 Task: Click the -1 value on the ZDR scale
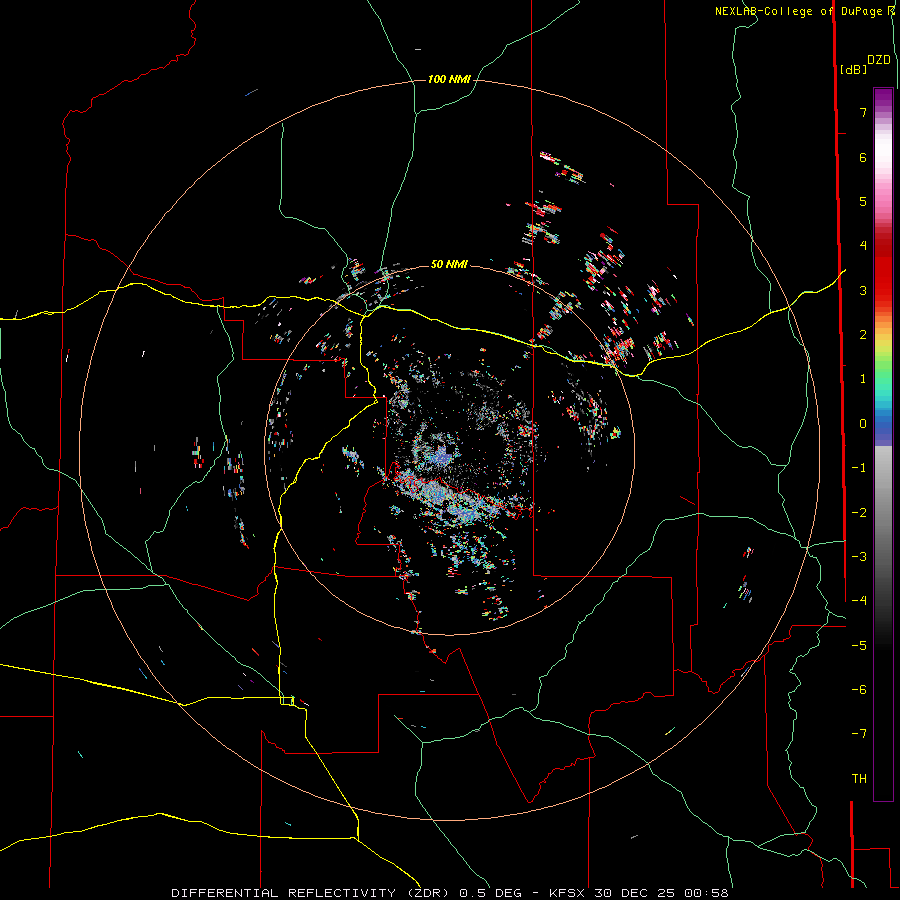[859, 468]
